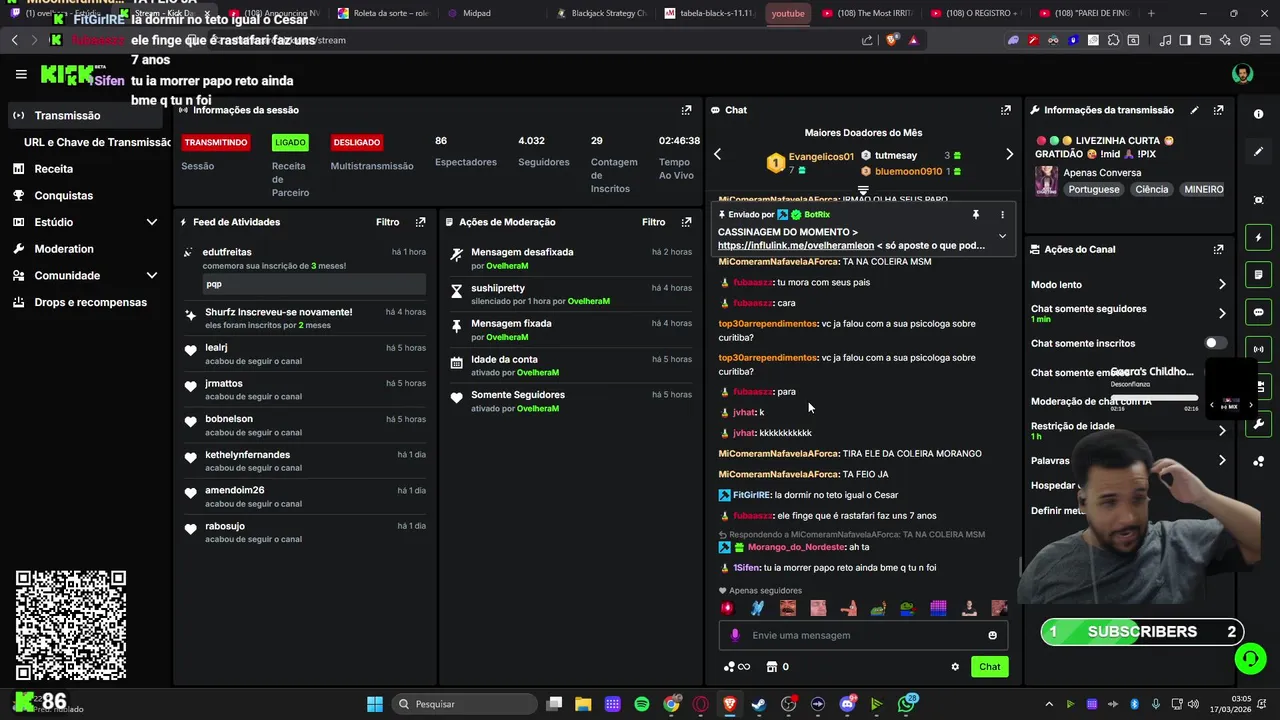Screen dimensions: 1280x720
Task: Pop out the Ações do Canal panel
Action: [1218, 249]
